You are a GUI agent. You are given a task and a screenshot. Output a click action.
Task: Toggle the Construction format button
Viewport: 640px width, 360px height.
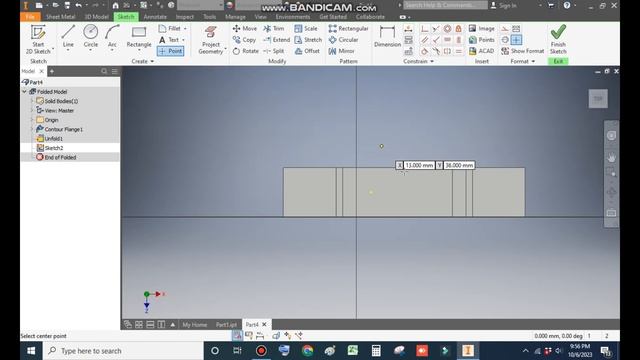click(x=505, y=29)
